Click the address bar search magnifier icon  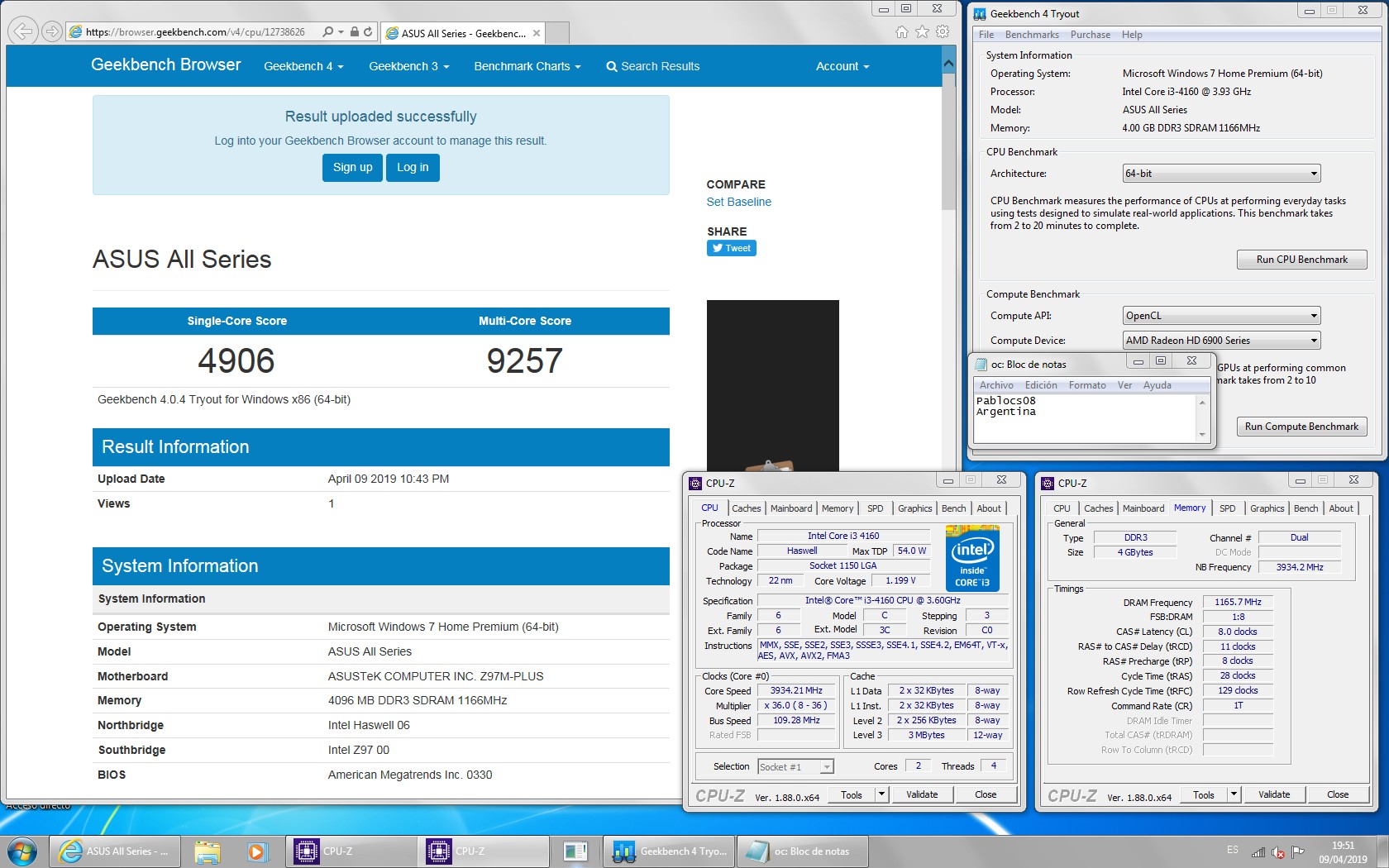click(328, 32)
